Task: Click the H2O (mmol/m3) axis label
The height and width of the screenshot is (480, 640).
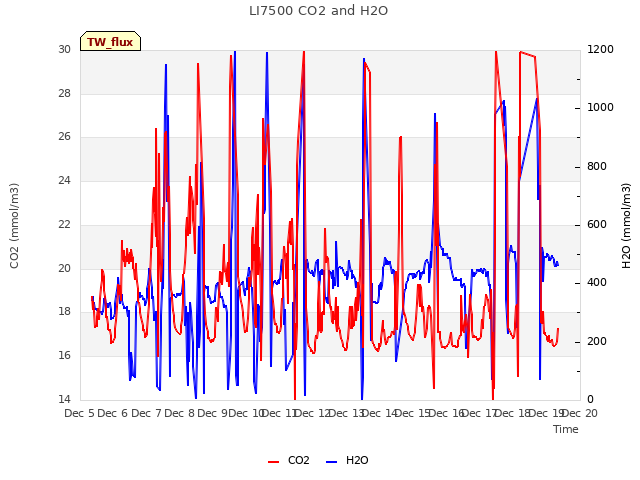Action: coord(626,226)
